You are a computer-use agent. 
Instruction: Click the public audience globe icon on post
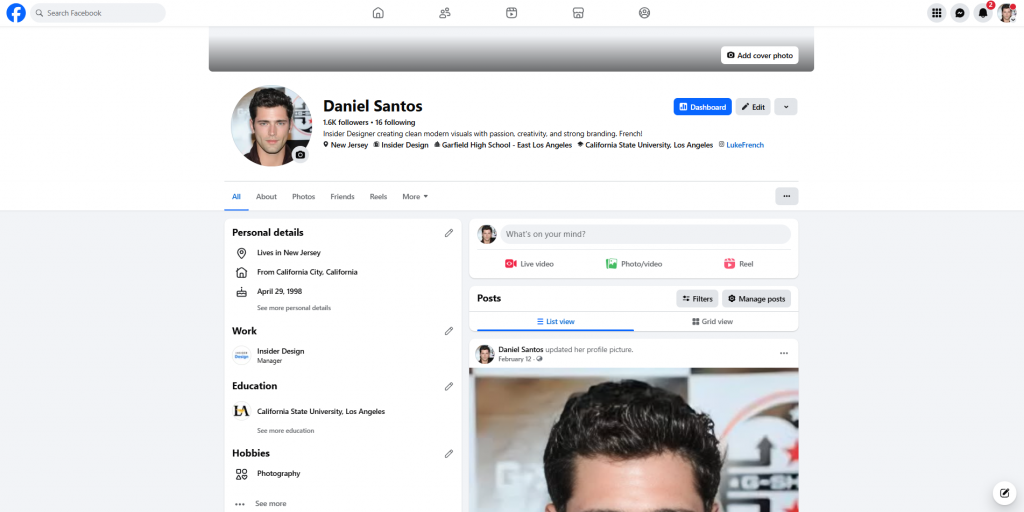click(x=539, y=359)
